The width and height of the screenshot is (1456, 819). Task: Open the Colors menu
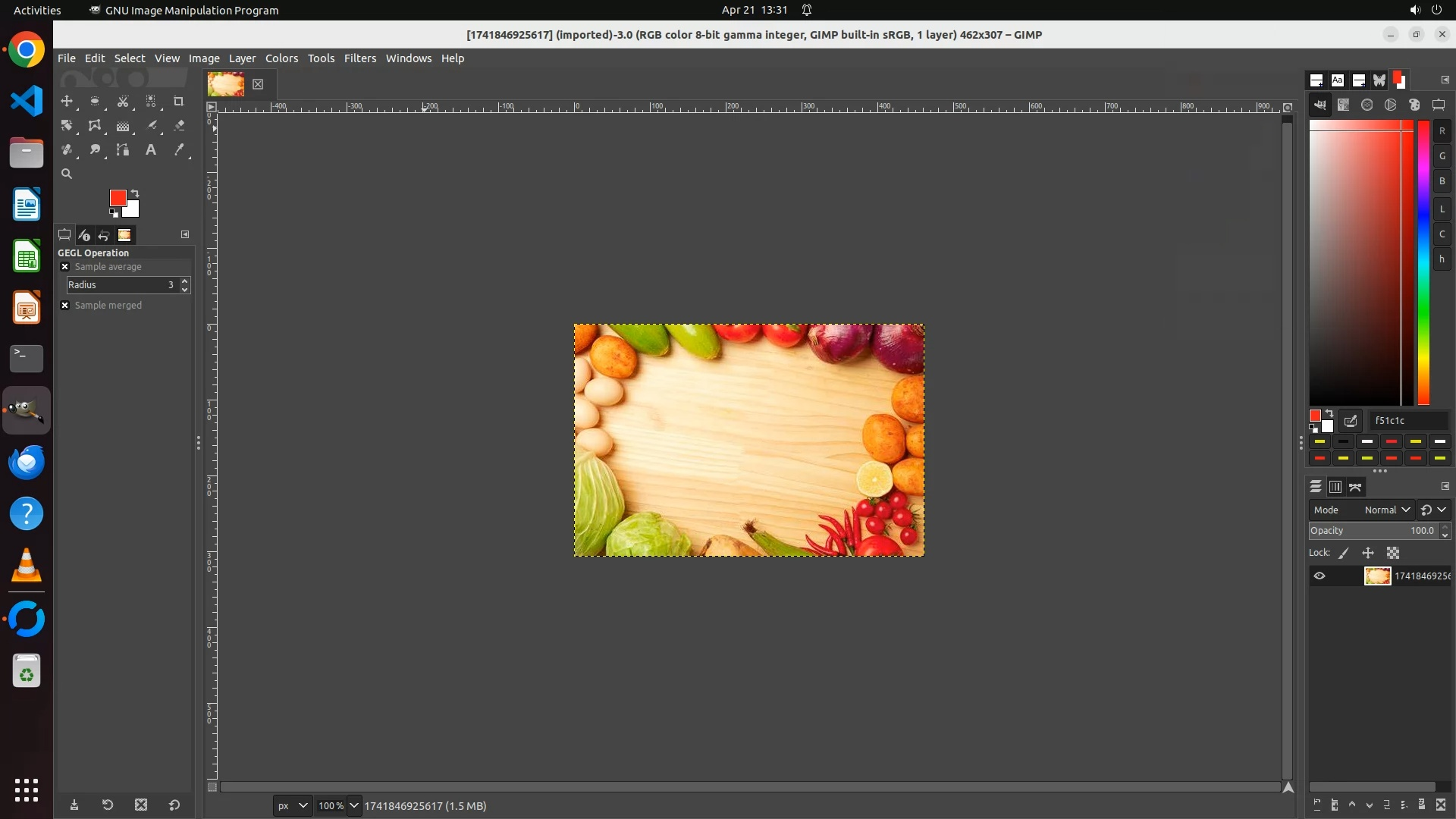[x=281, y=58]
